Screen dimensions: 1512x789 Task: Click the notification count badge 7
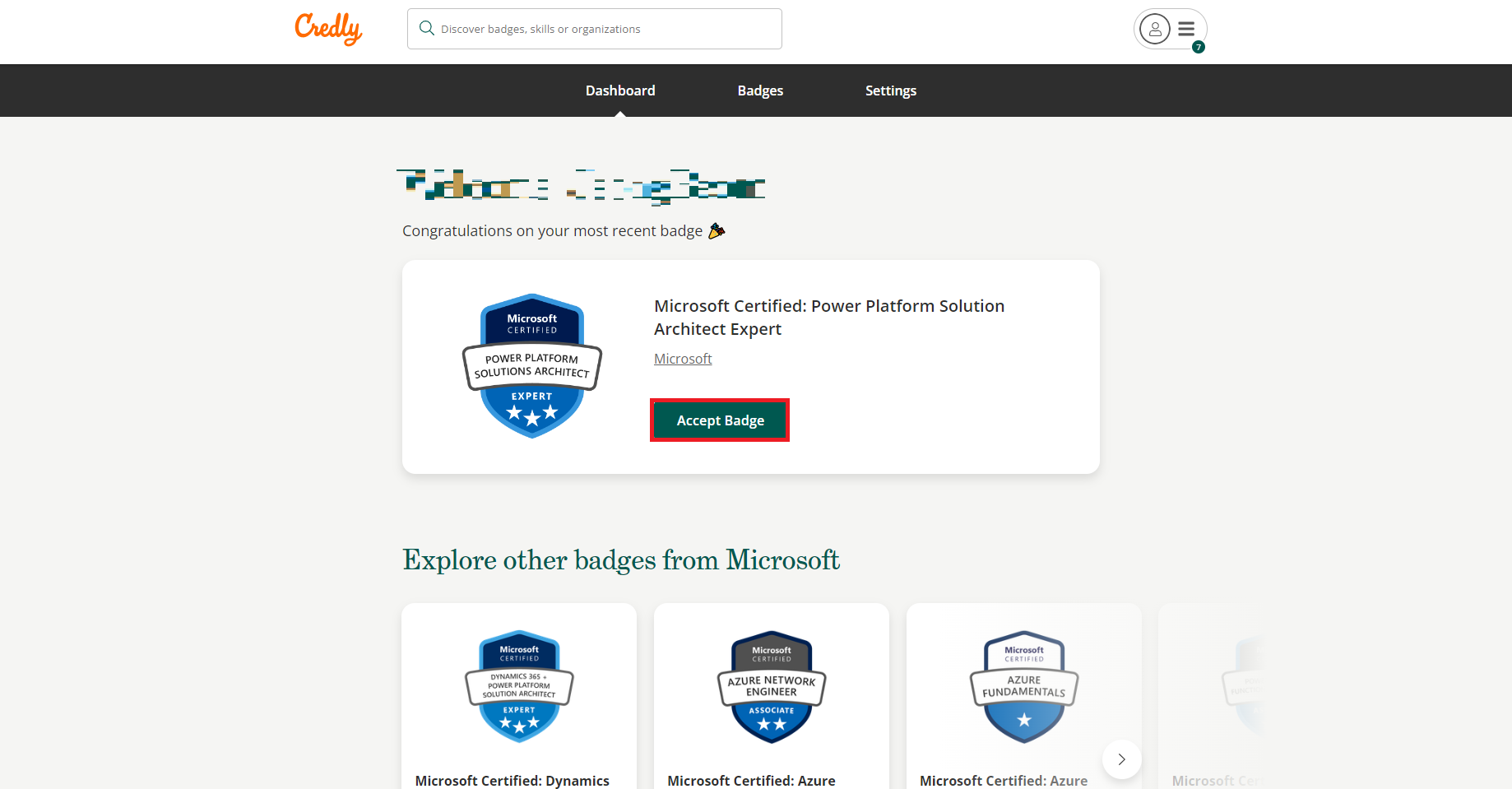1199,47
